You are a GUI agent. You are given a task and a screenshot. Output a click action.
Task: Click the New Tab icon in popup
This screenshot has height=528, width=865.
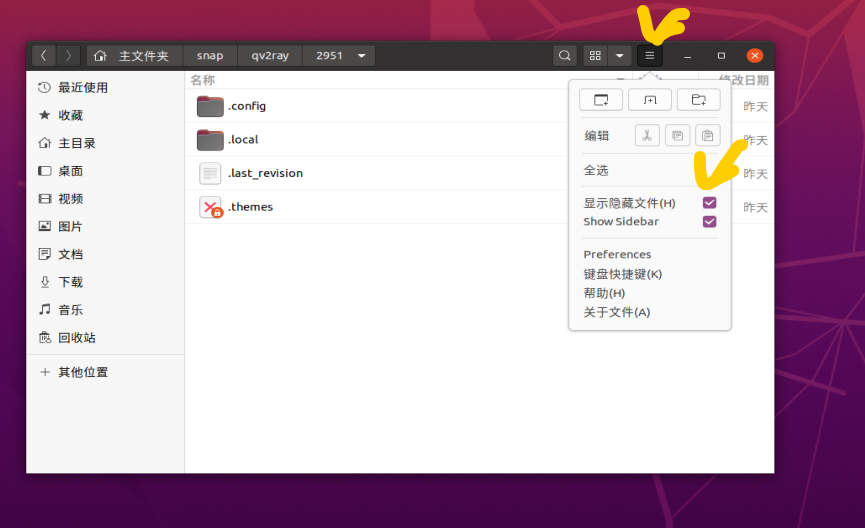pyautogui.click(x=650, y=100)
